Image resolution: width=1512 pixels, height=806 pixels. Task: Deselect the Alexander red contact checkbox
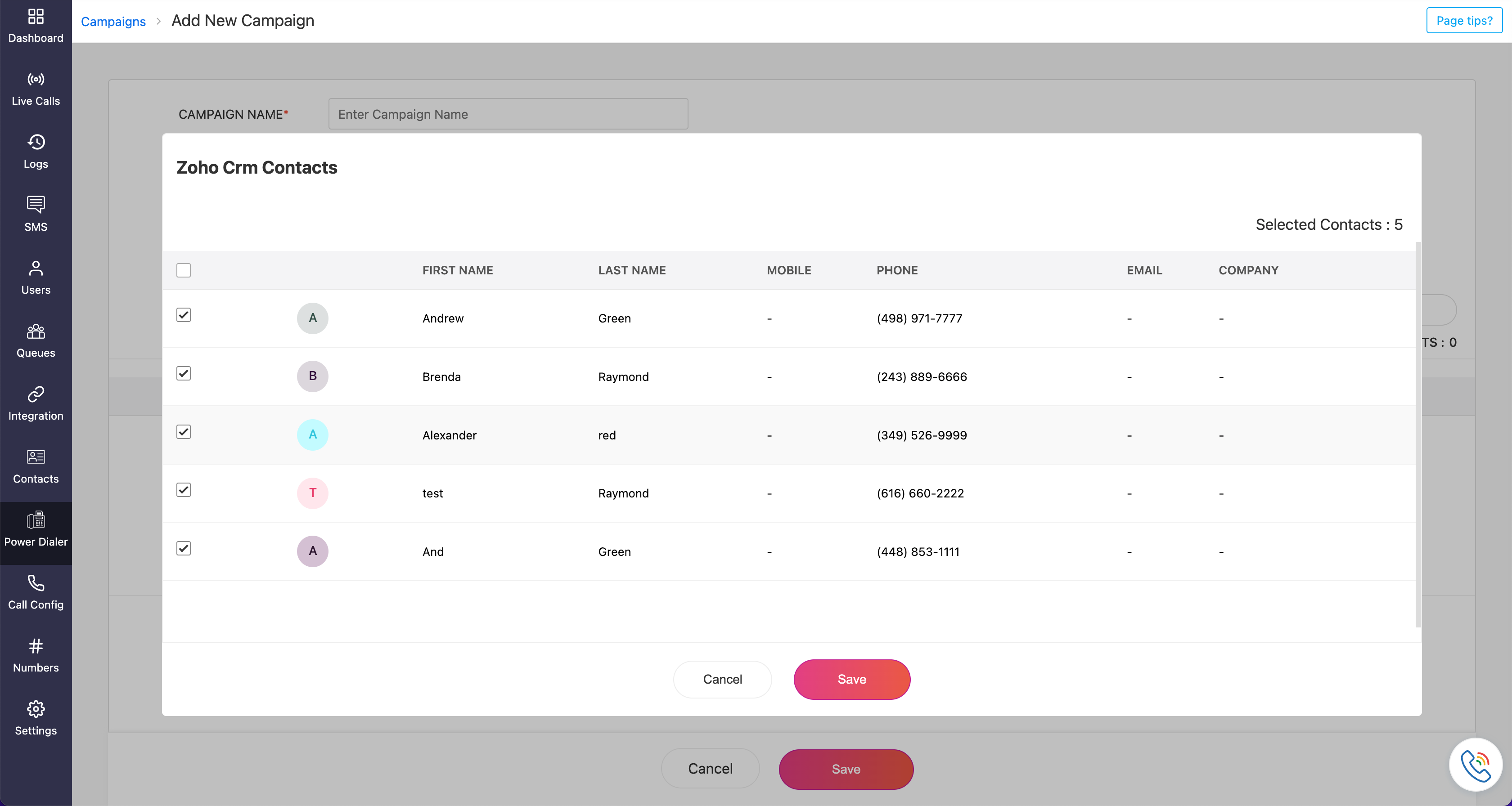[184, 432]
